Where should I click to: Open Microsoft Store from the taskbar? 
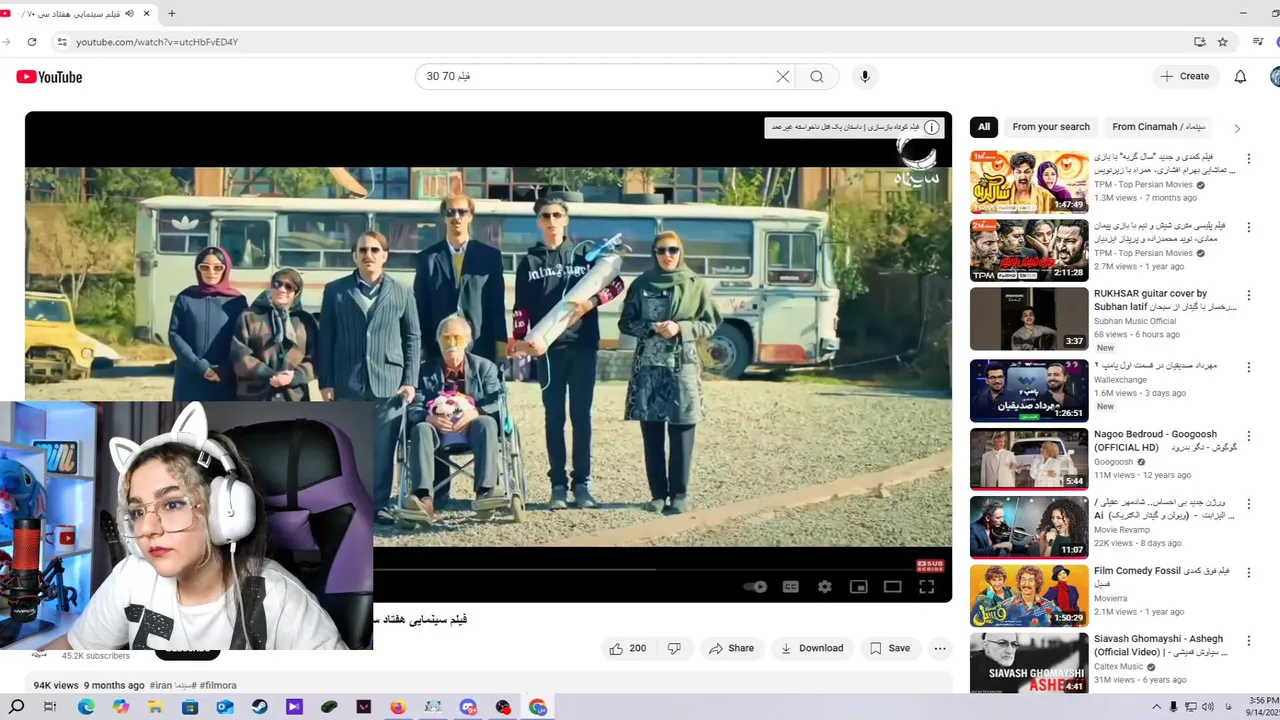pyautogui.click(x=190, y=707)
